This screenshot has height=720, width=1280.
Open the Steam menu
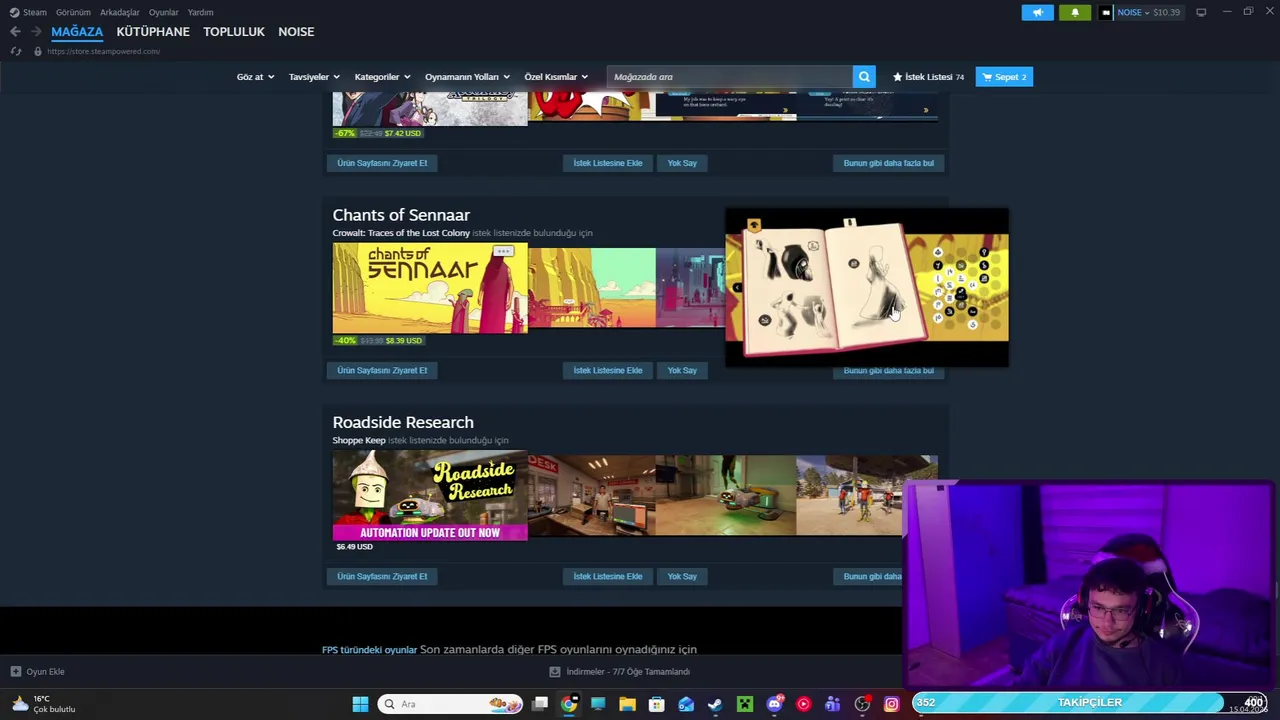(x=28, y=12)
